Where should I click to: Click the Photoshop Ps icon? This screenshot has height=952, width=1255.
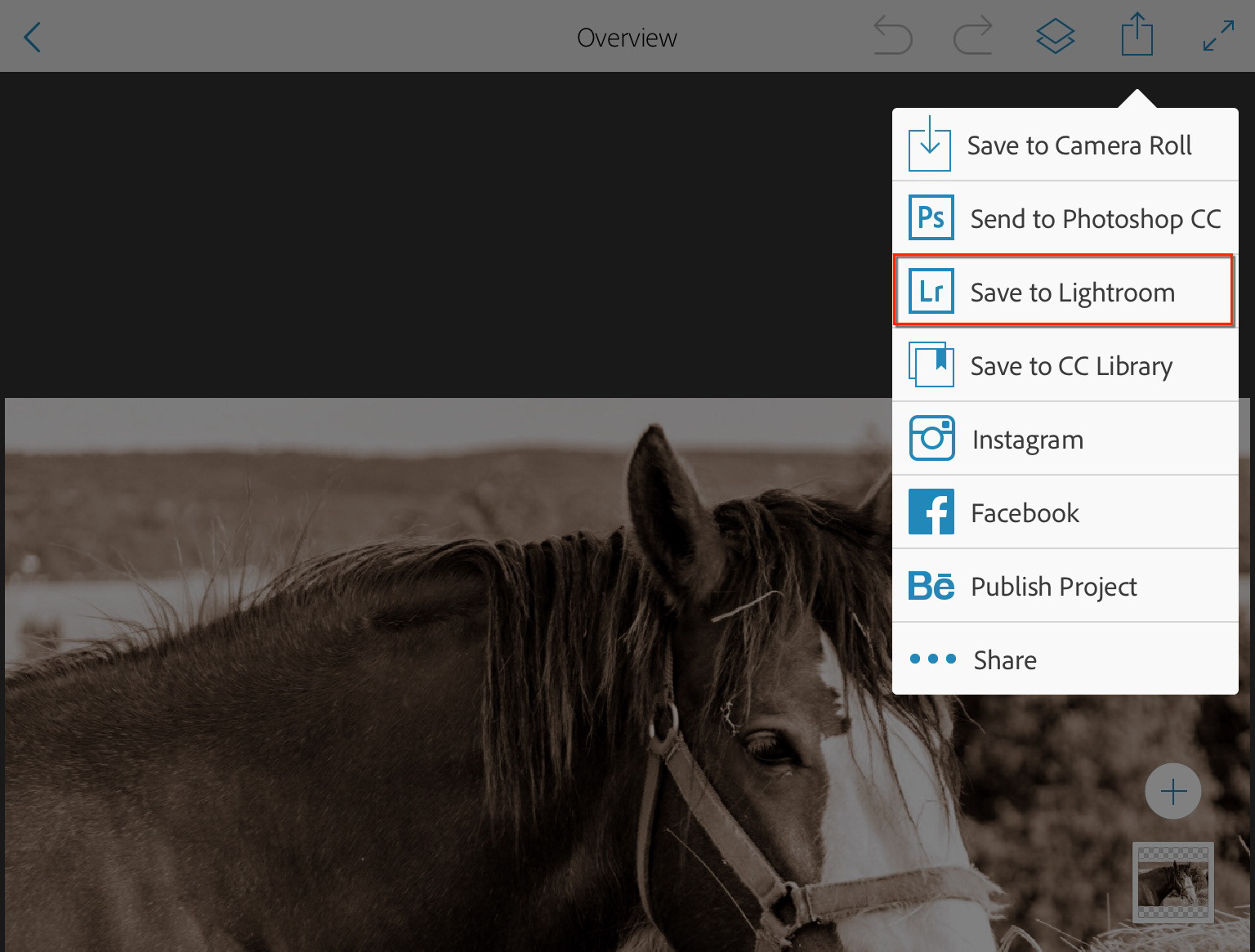point(931,217)
